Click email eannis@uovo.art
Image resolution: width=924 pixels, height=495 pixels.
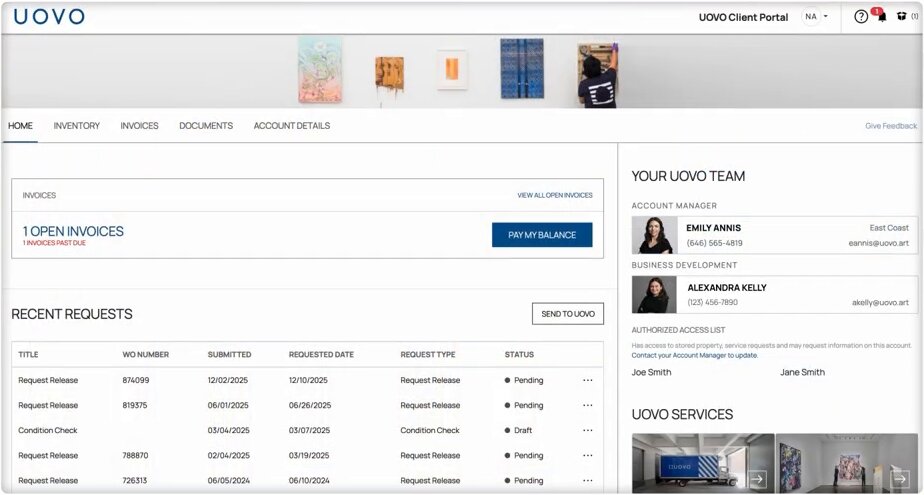point(879,243)
